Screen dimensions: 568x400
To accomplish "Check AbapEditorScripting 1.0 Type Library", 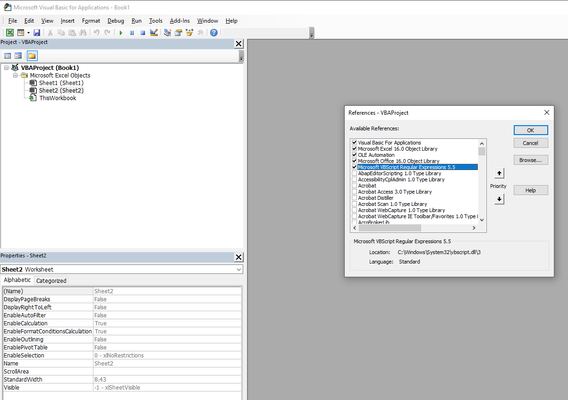I will click(355, 173).
